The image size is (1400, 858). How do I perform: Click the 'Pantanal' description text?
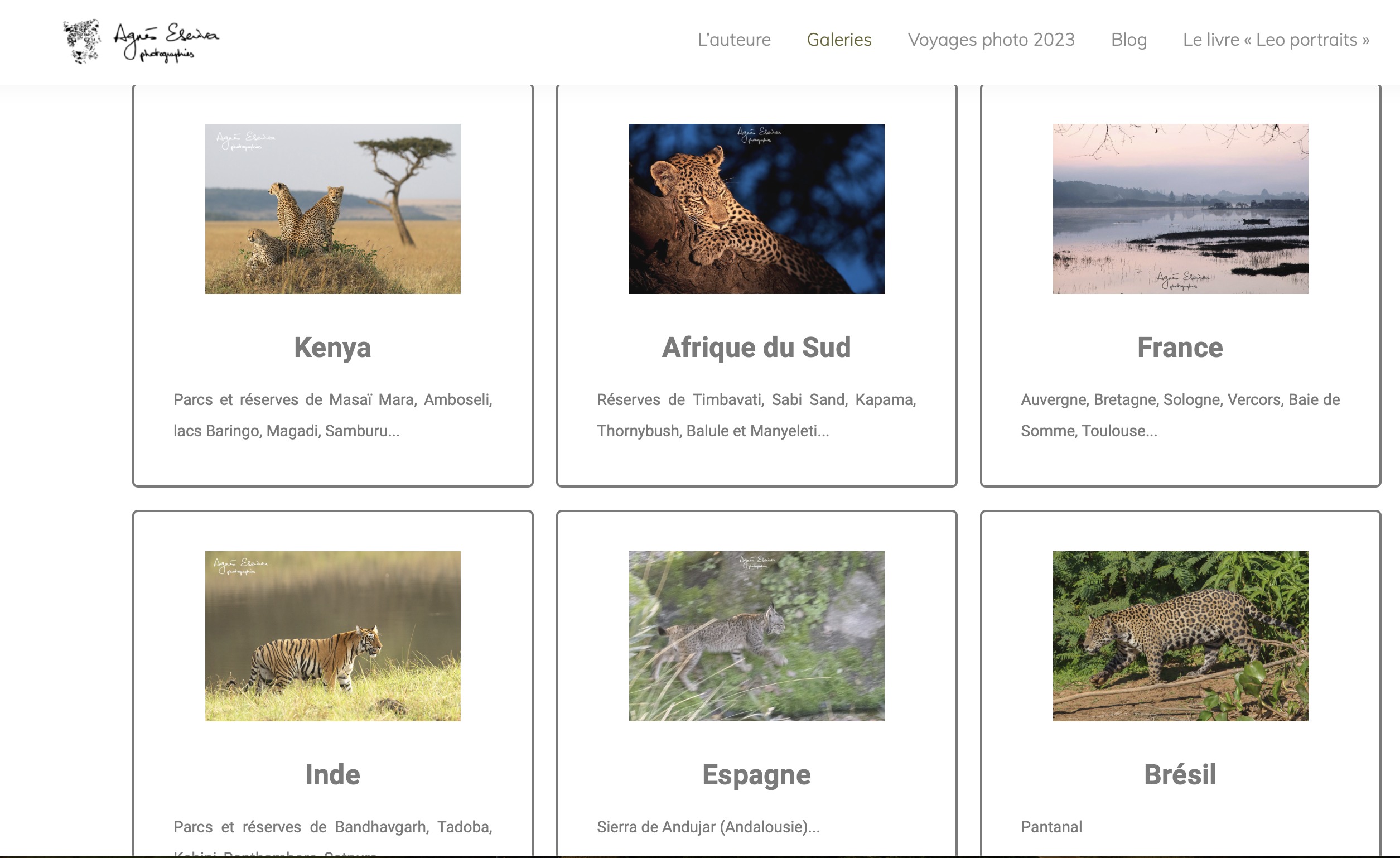click(x=1051, y=827)
